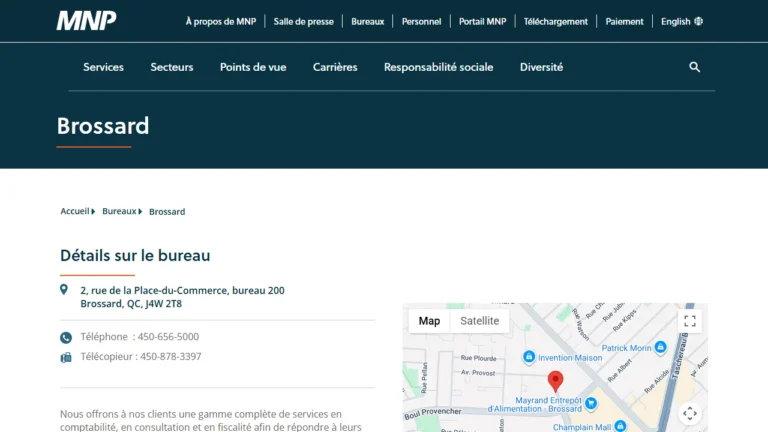The width and height of the screenshot is (768, 432).
Task: Open Points de vue menu
Action: 253,67
